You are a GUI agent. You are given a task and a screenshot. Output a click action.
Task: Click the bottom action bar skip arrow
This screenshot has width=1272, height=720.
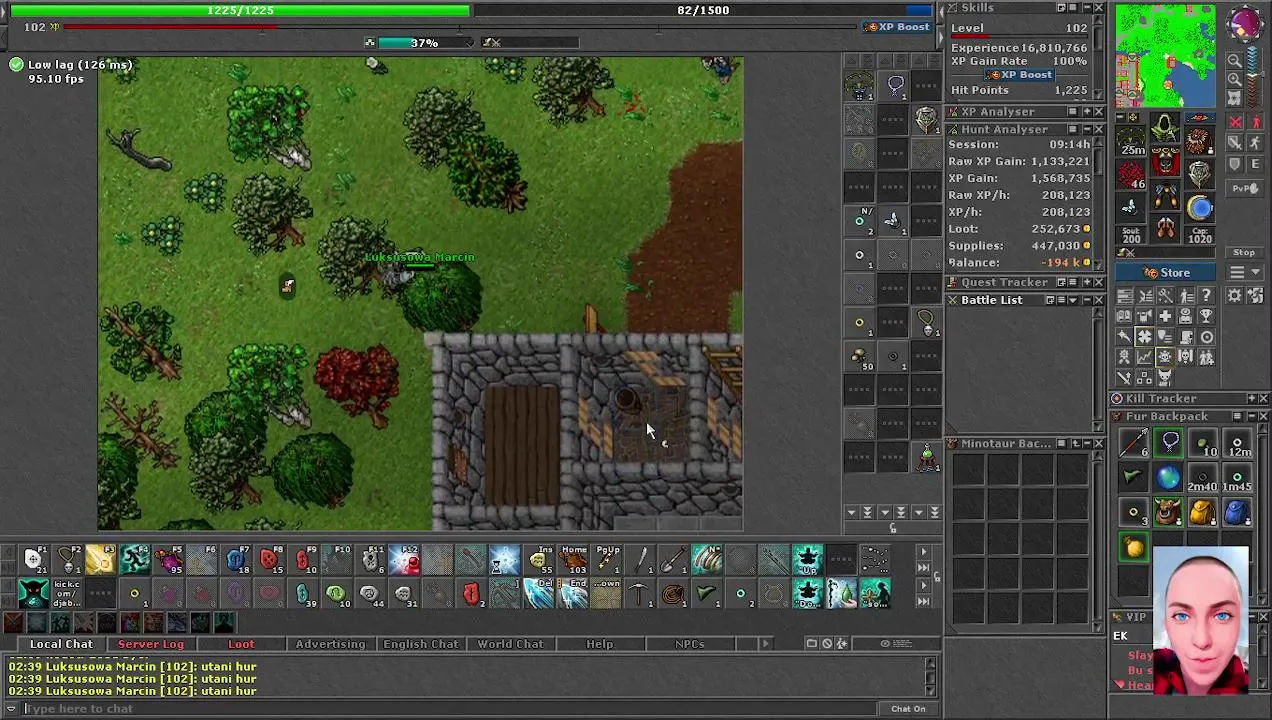[923, 601]
